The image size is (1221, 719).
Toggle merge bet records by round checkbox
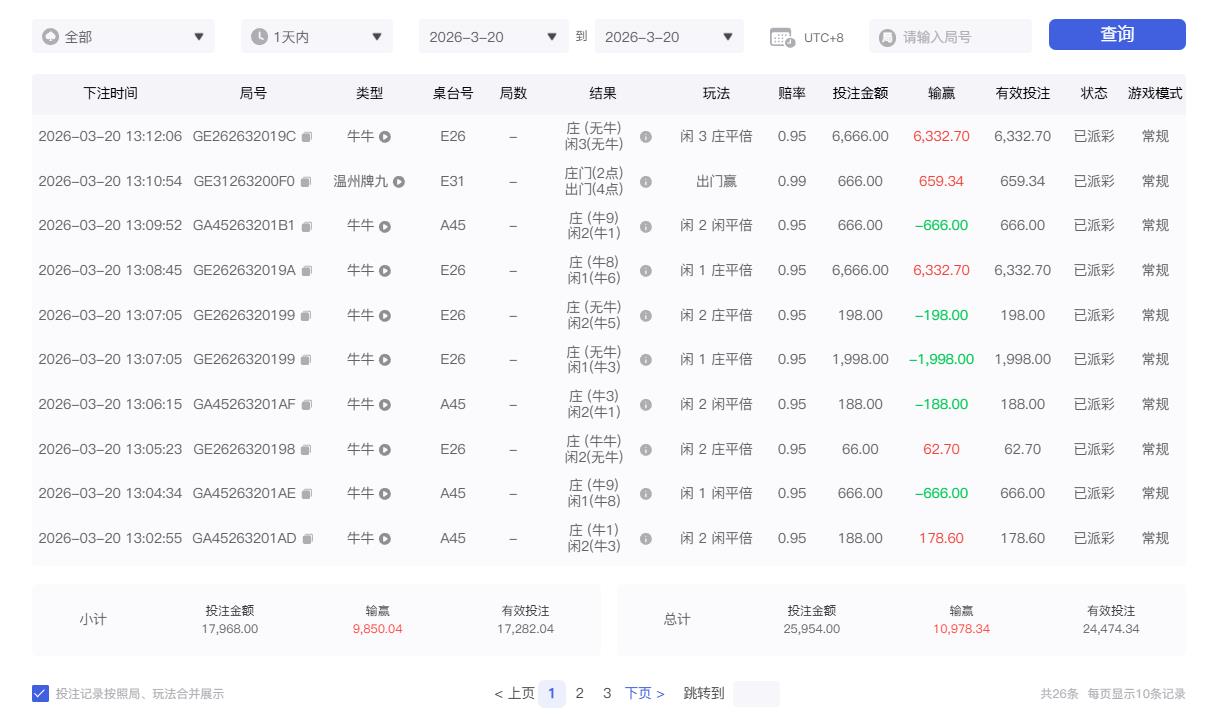pyautogui.click(x=40, y=693)
